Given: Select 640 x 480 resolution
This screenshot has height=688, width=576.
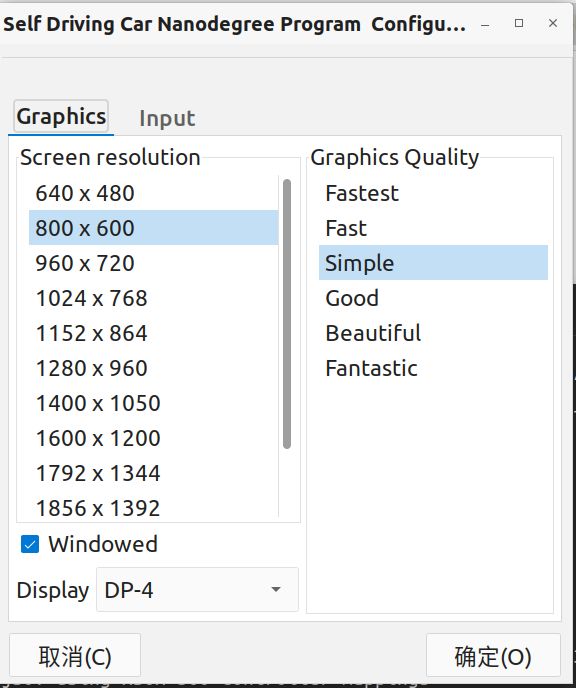Looking at the screenshot, I should coord(154,193).
